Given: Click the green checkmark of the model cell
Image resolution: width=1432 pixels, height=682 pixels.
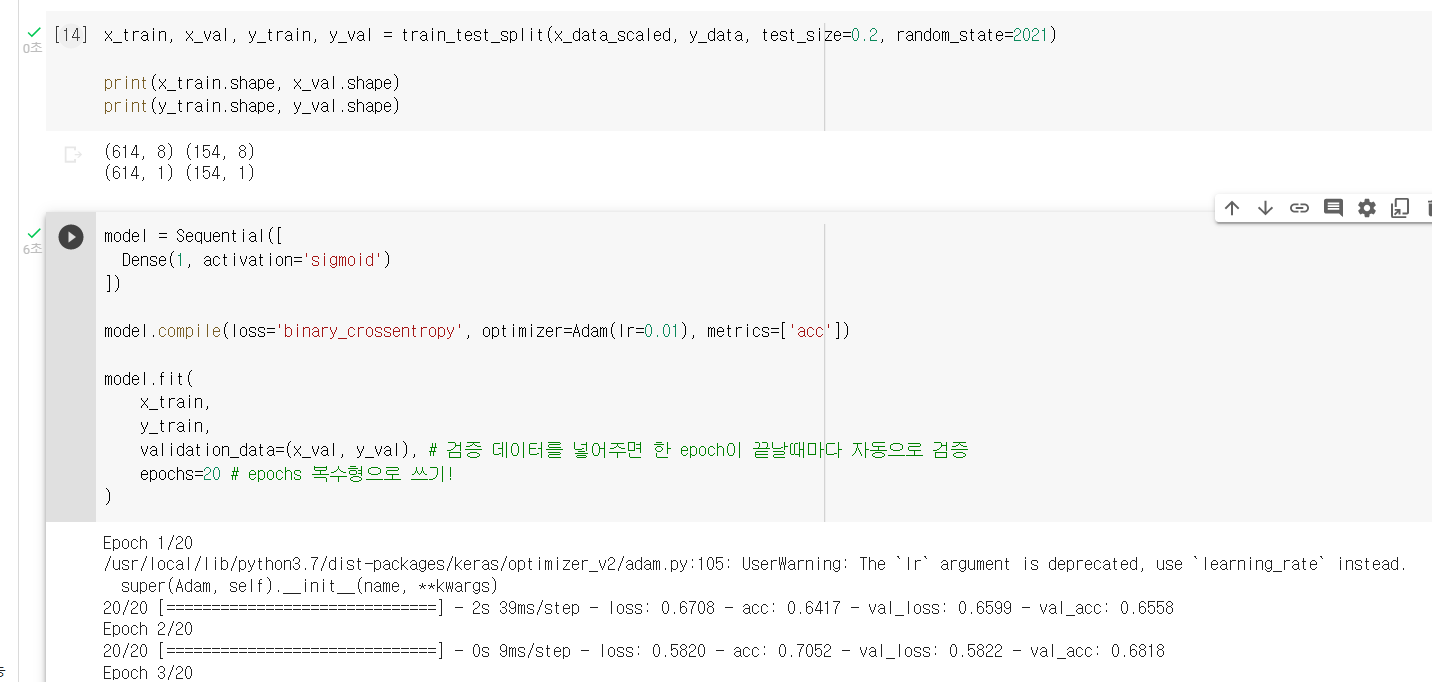Looking at the screenshot, I should pos(34,234).
